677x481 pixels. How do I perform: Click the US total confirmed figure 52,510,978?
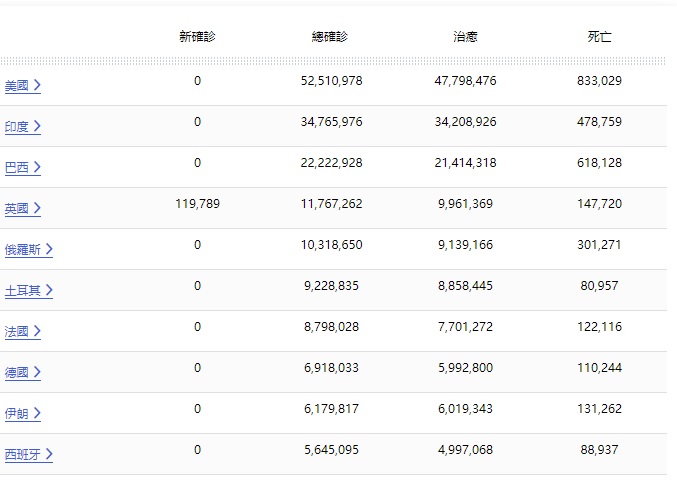(x=331, y=81)
